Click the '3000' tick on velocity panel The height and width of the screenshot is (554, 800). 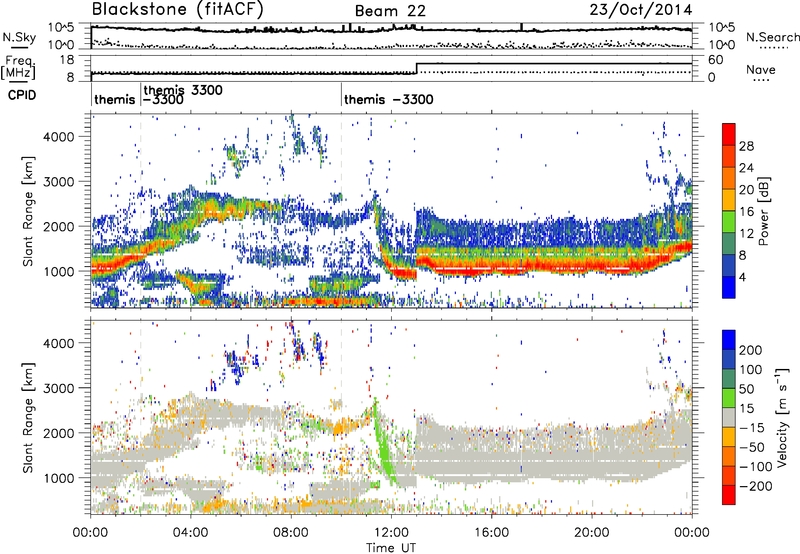[59, 388]
